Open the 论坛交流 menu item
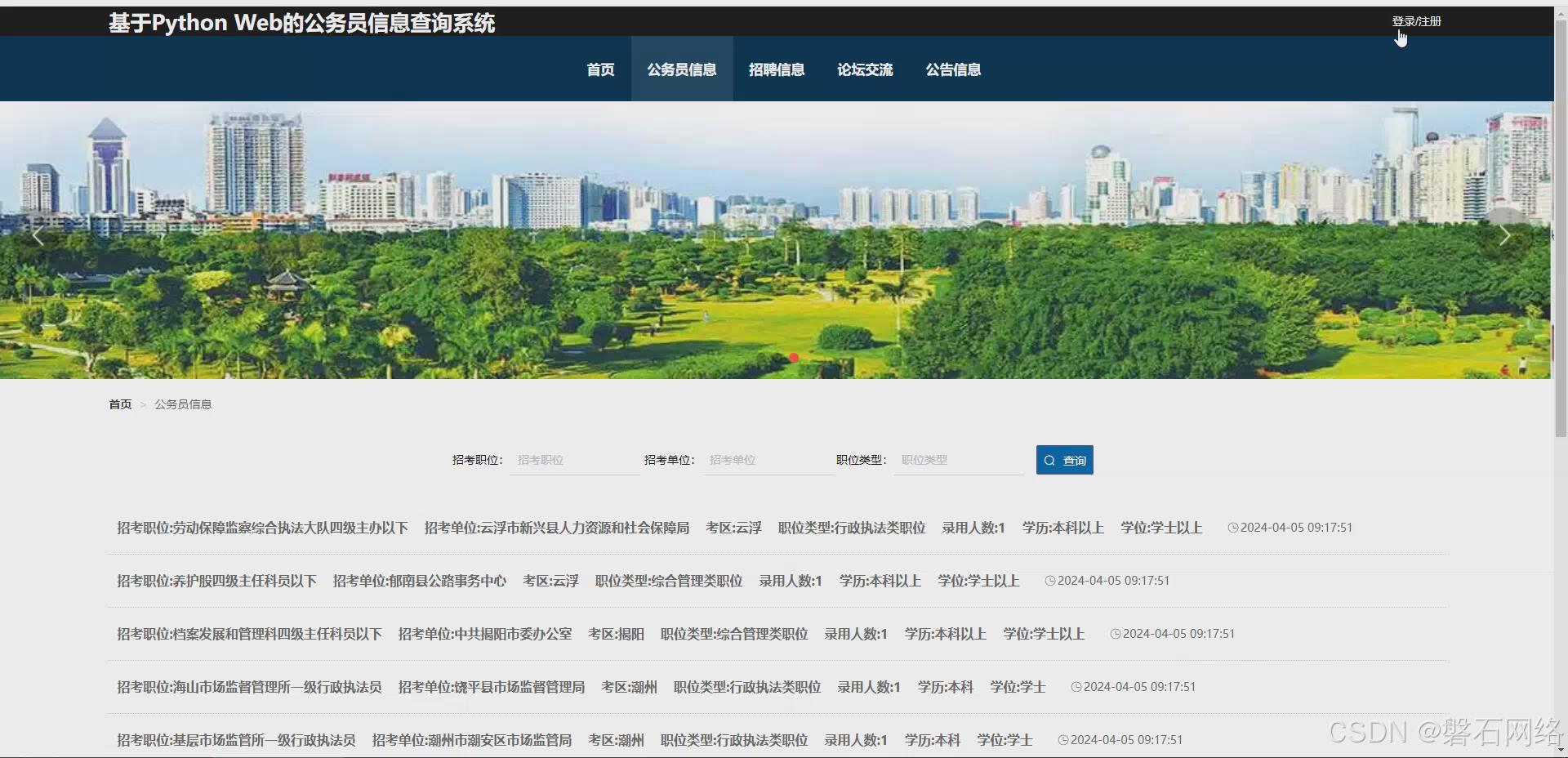 coord(865,69)
